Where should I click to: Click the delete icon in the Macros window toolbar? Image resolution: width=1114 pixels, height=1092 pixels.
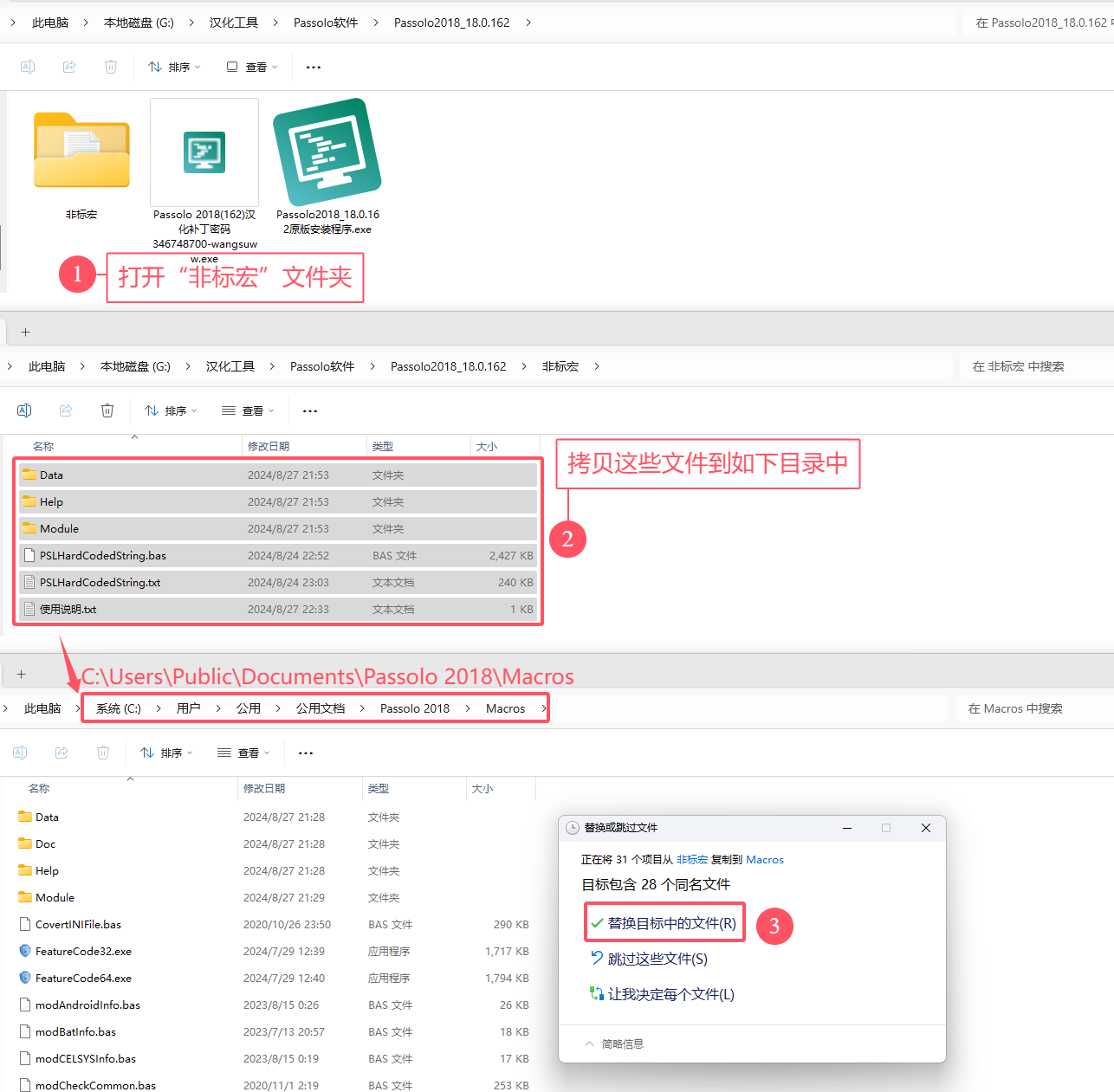[x=103, y=753]
